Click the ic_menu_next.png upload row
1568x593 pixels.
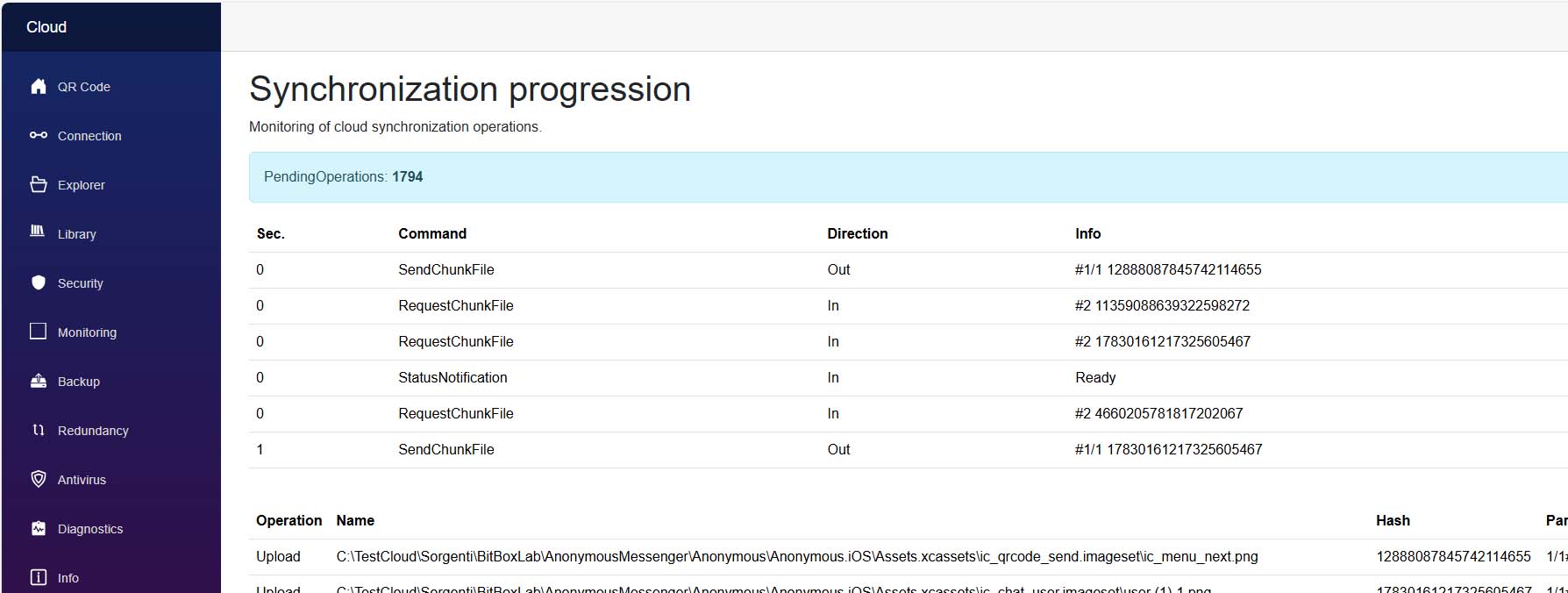[x=909, y=557]
